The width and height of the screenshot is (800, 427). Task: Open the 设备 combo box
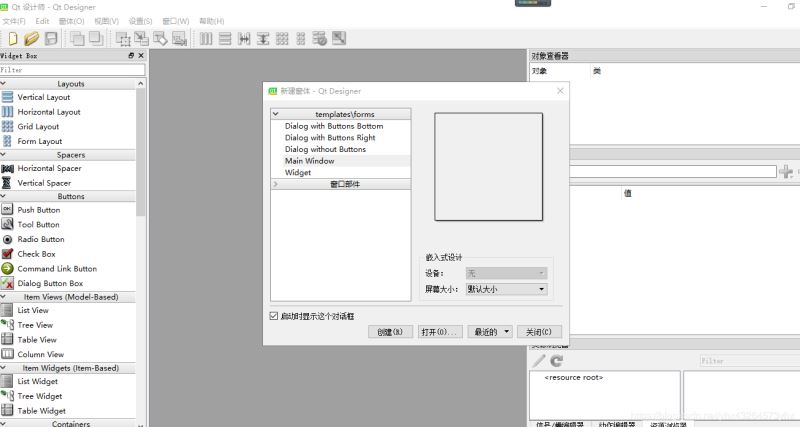[506, 273]
